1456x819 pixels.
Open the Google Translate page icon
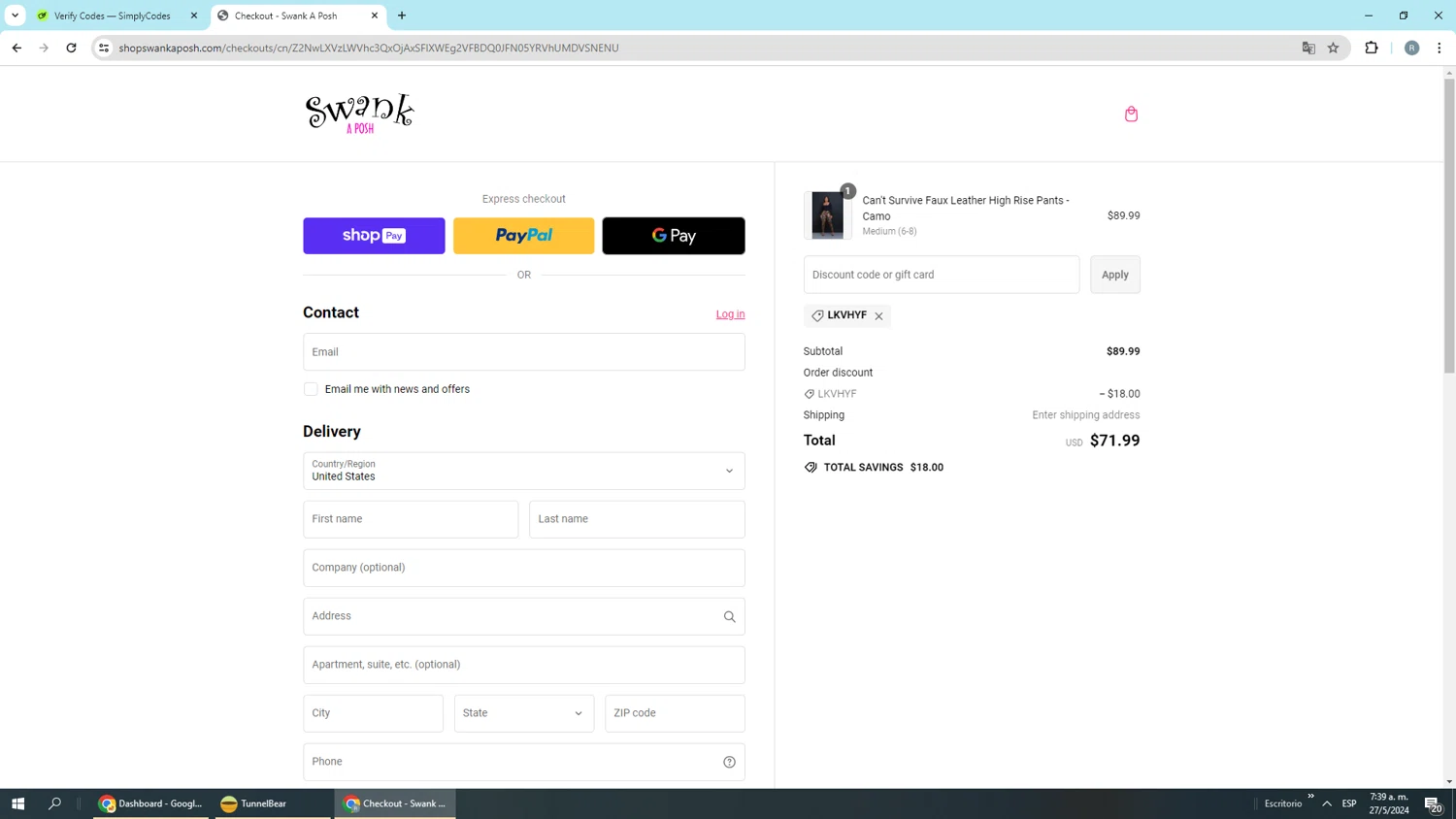click(x=1308, y=48)
